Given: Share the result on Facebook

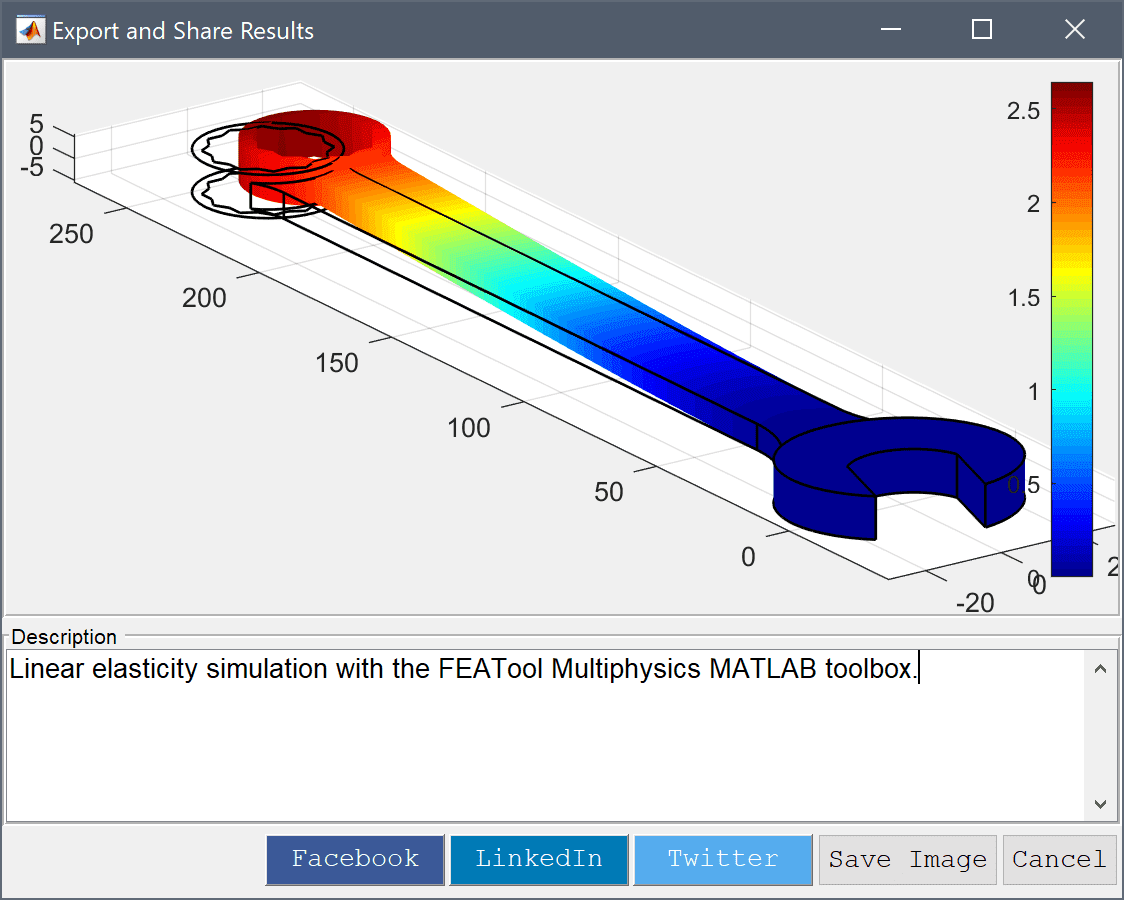Looking at the screenshot, I should tap(355, 859).
